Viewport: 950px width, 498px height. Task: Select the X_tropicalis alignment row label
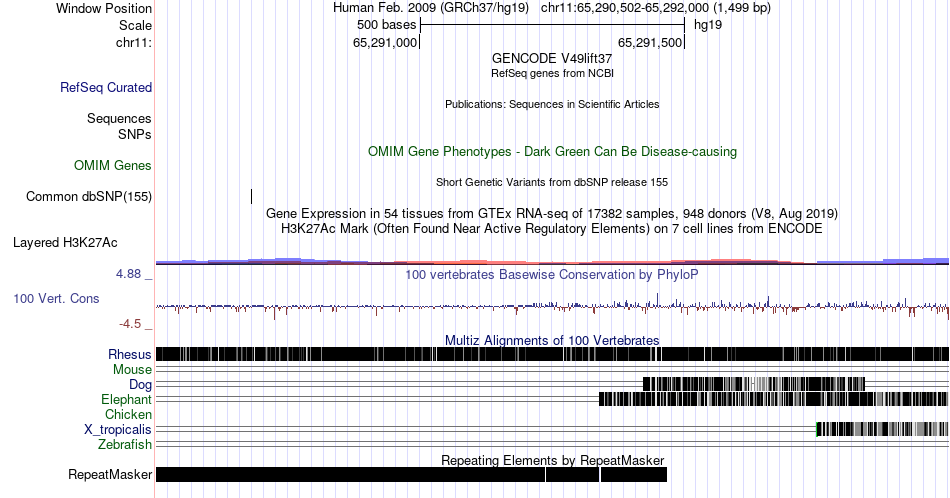pyautogui.click(x=118, y=430)
